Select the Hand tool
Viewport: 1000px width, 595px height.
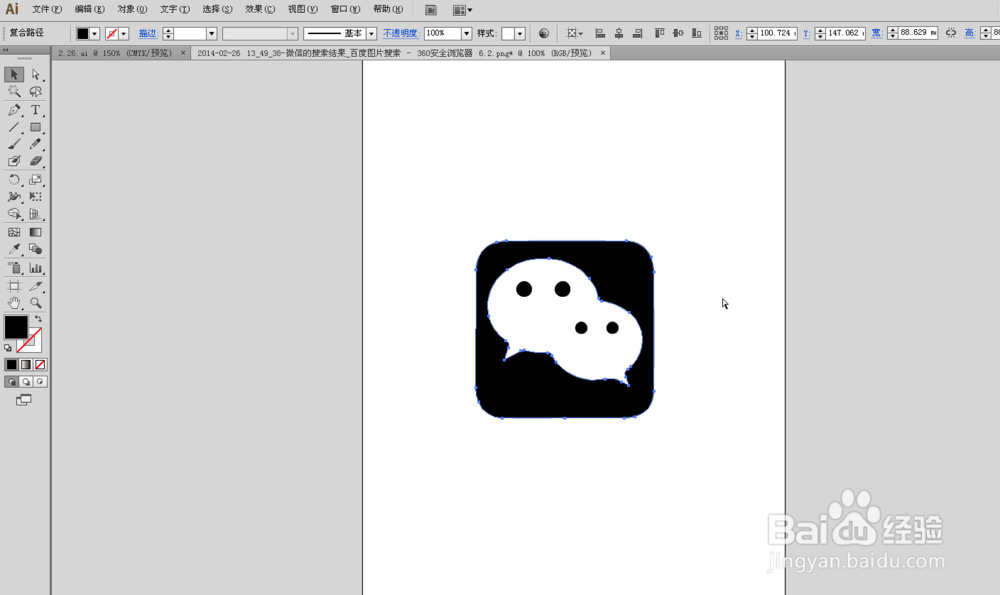point(14,303)
